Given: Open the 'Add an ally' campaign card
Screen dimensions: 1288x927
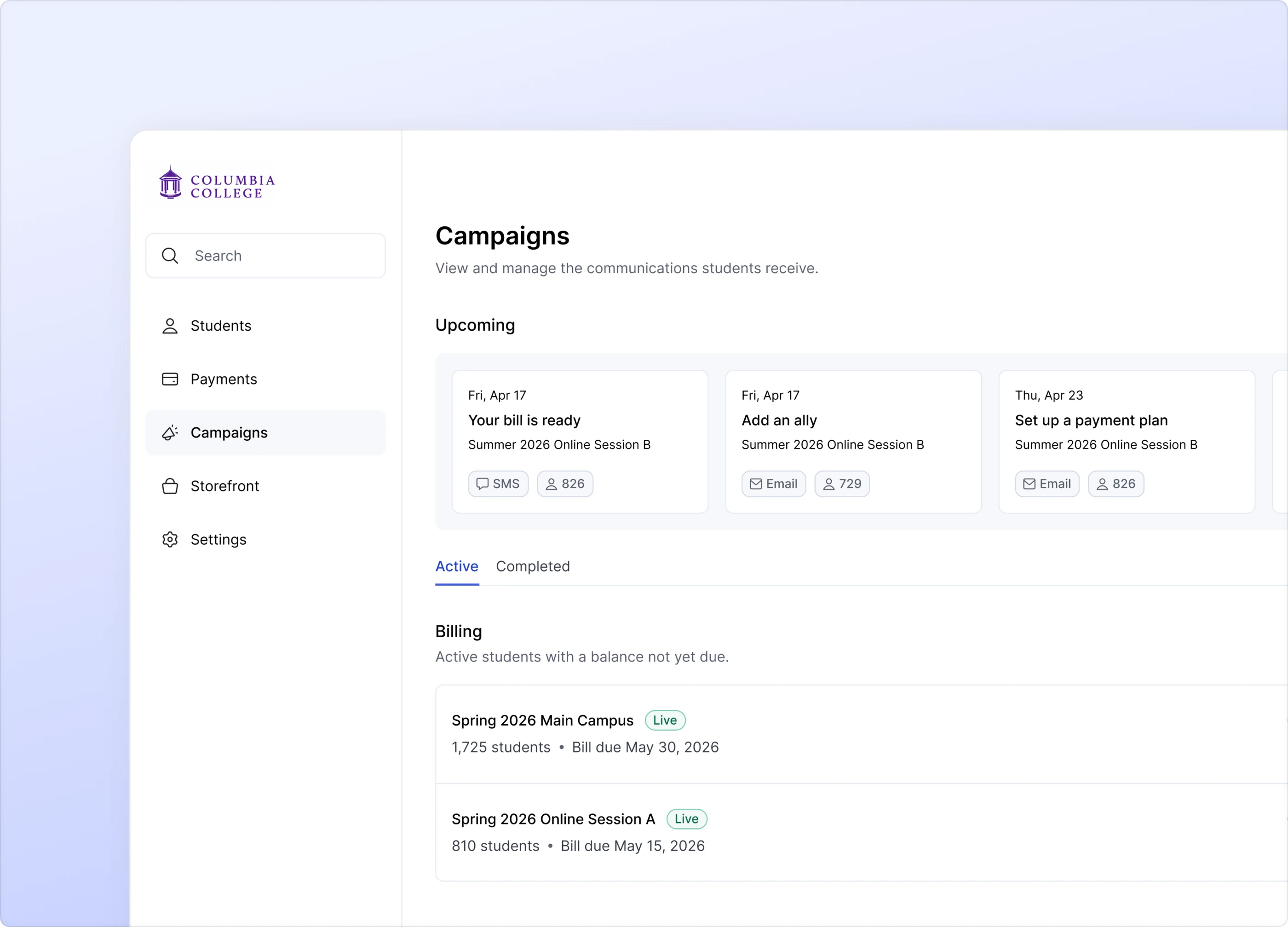Looking at the screenshot, I should pos(853,442).
